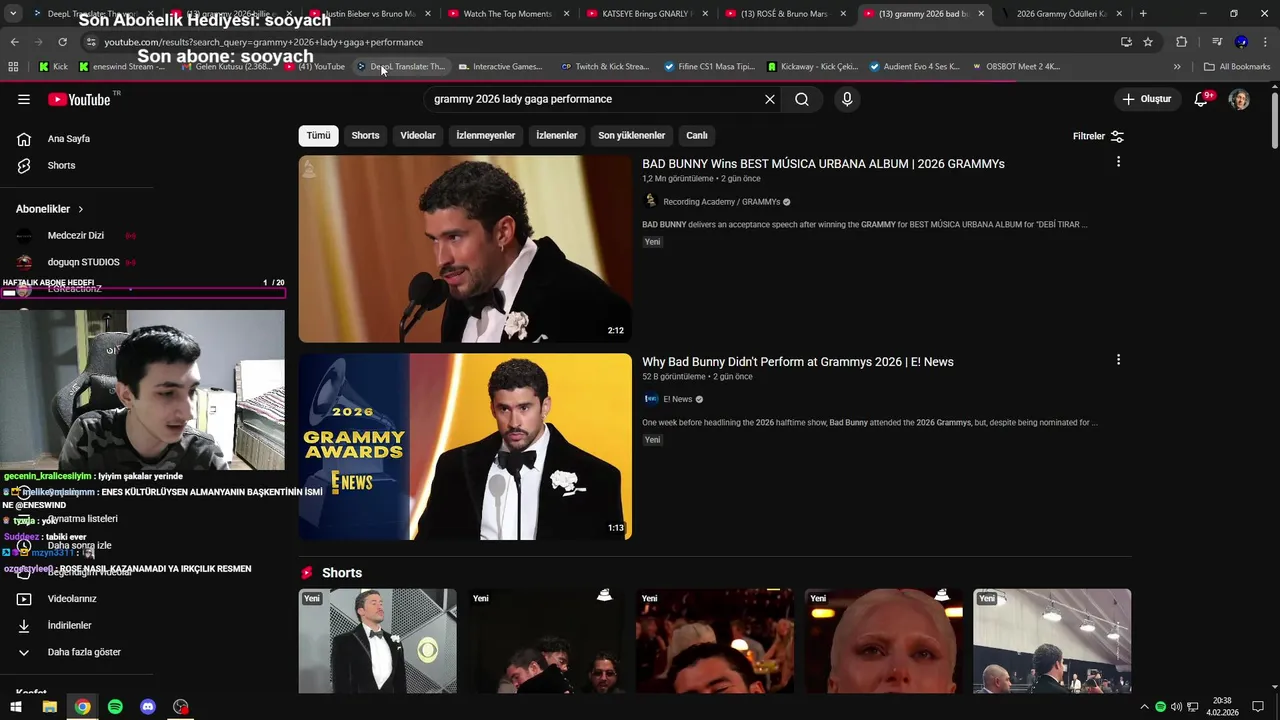Open the Oluştur create menu
Screen dimensions: 1280x720
(1147, 99)
